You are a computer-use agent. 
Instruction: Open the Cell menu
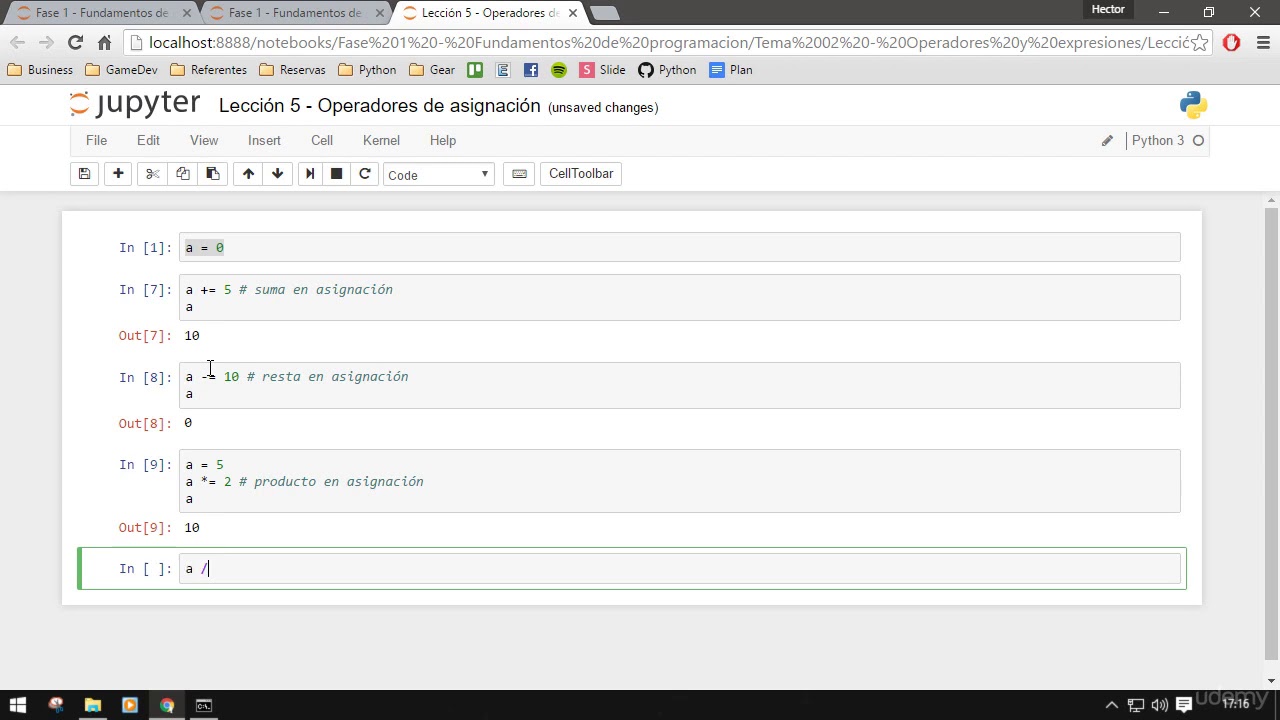[x=322, y=141]
